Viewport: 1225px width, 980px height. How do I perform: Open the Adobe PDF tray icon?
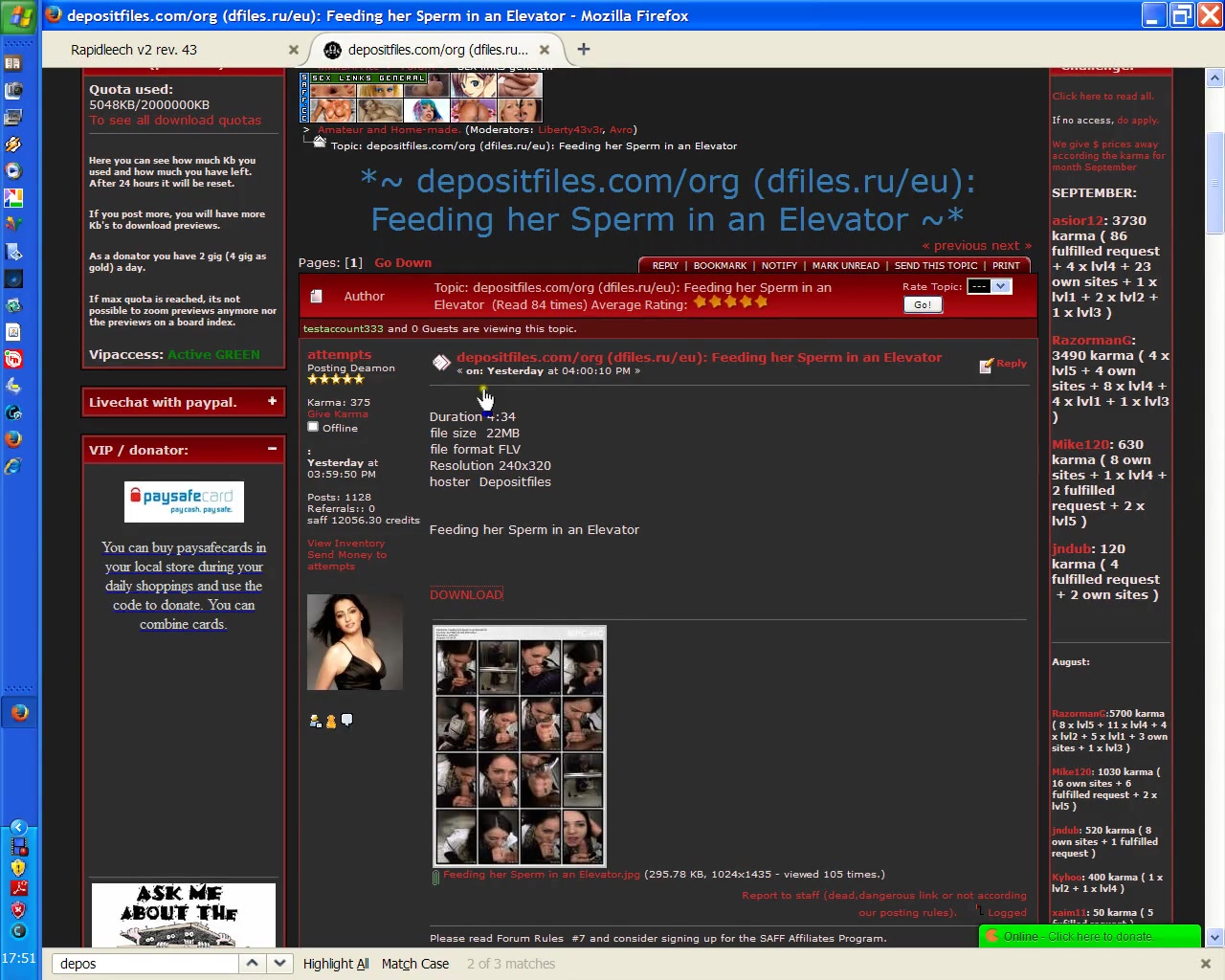click(18, 888)
